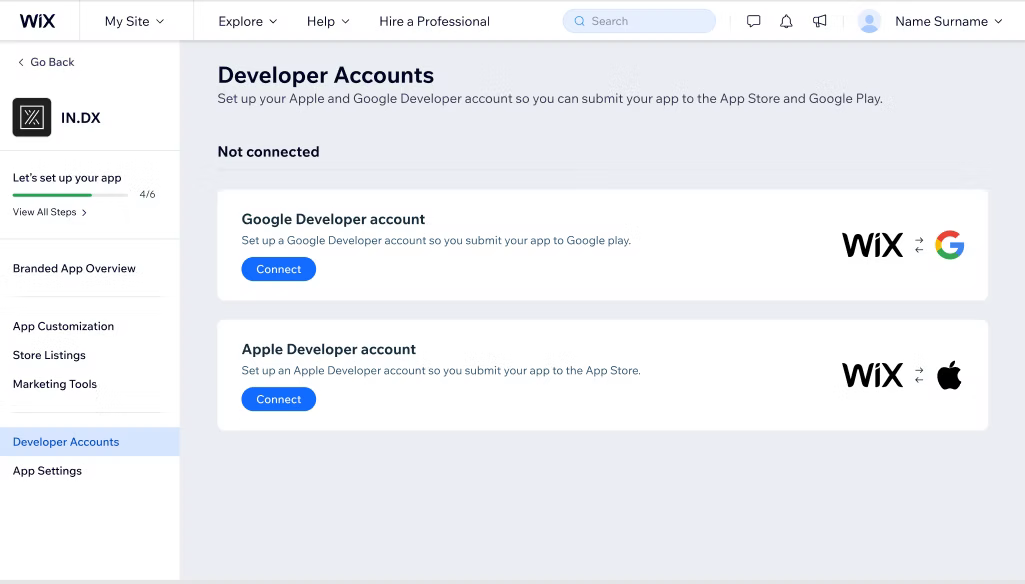Click the user avatar icon
1025x584 pixels.
pos(869,22)
